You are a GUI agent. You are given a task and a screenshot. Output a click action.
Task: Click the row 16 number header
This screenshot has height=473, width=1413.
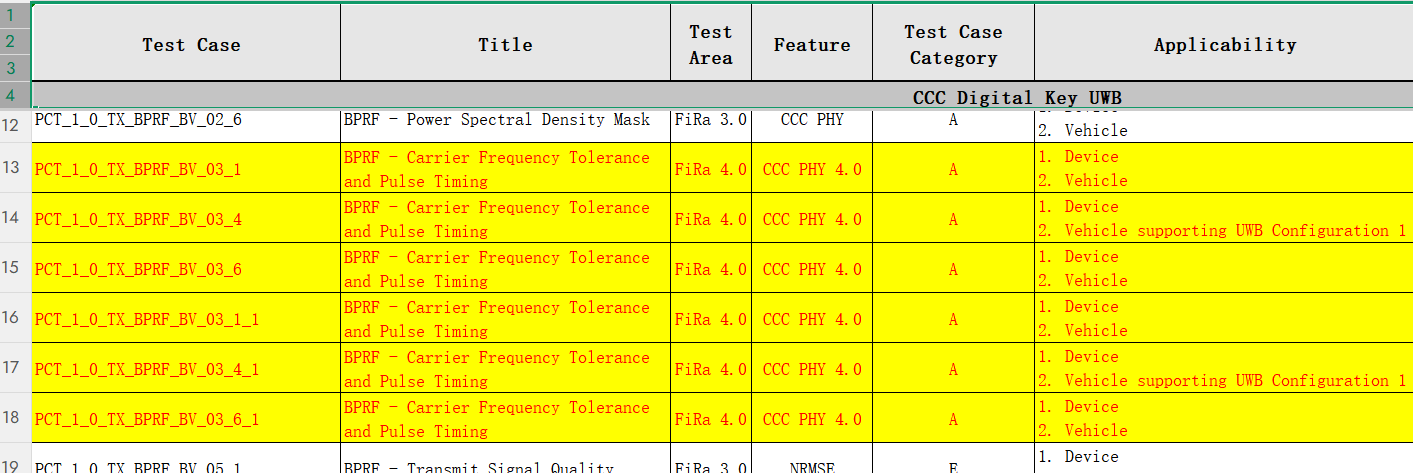click(x=14, y=318)
